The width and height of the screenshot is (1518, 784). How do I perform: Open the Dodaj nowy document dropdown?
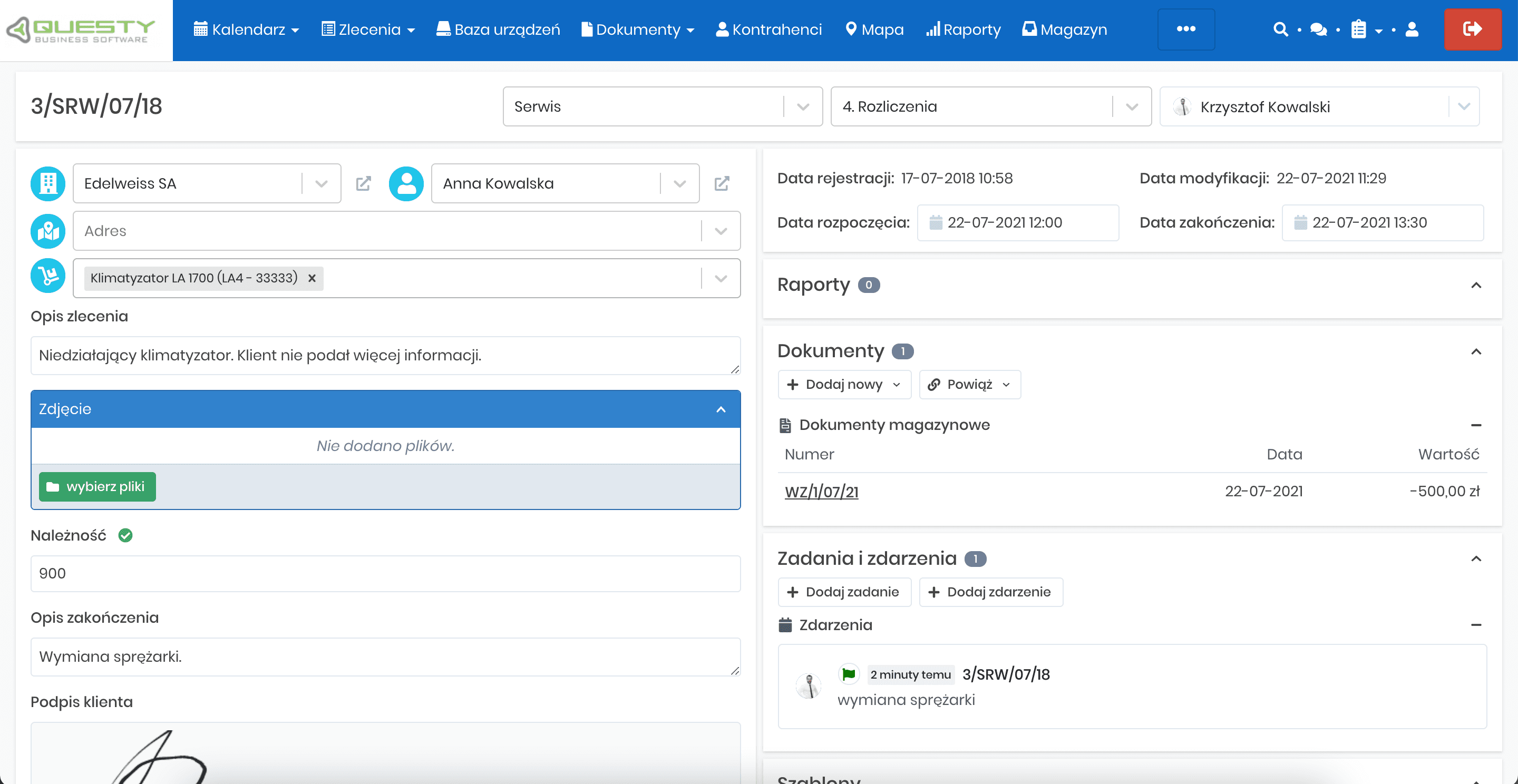click(x=844, y=385)
